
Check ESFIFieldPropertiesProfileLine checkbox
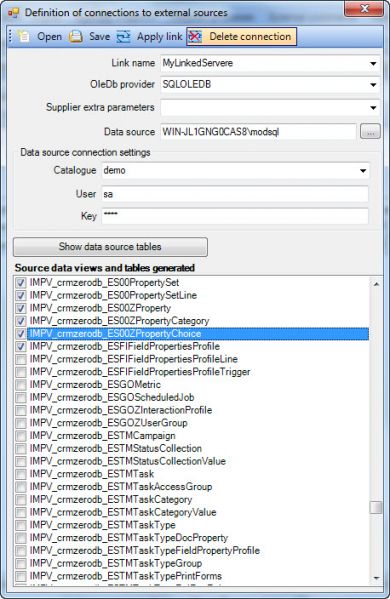pos(21,359)
